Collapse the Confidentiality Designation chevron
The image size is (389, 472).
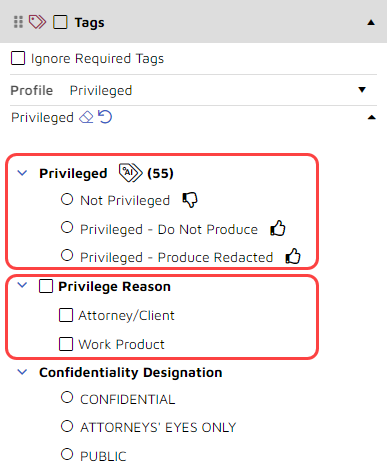(22, 372)
